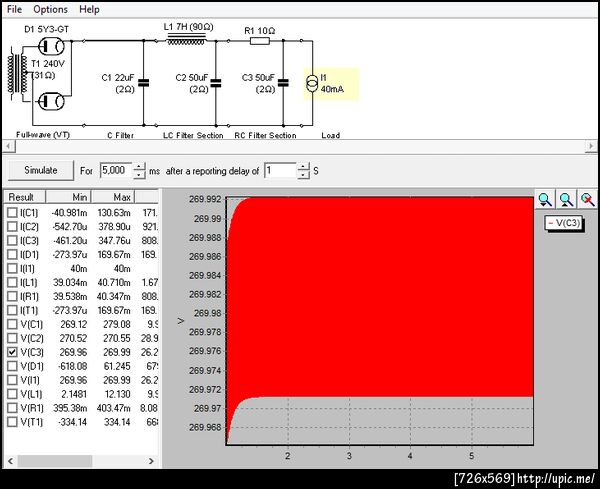
Task: Enable the V(T1) result checkbox
Action: click(12, 422)
